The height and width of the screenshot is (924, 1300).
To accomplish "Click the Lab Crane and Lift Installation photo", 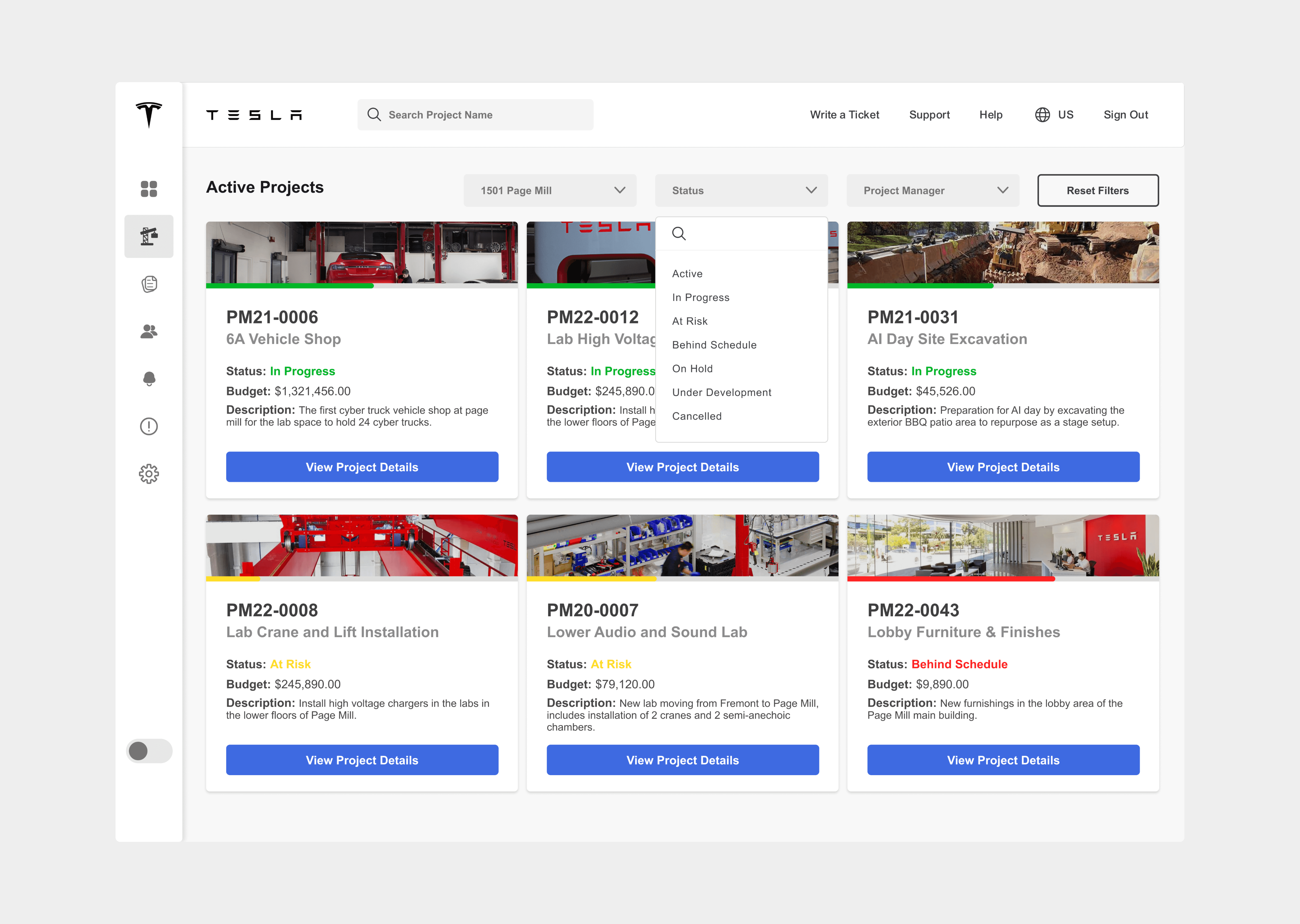I will click(x=362, y=546).
